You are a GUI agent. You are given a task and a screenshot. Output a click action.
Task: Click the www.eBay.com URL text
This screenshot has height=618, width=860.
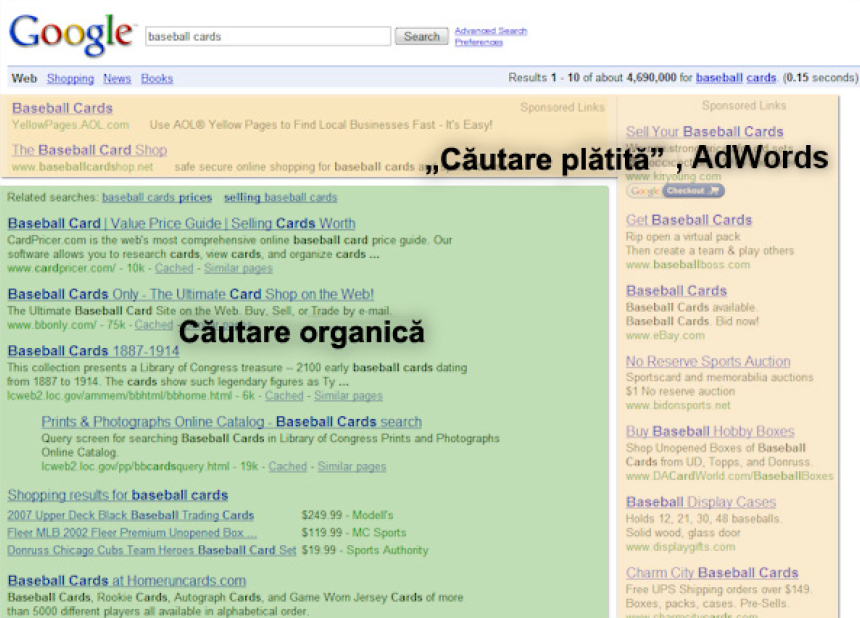pos(665,335)
